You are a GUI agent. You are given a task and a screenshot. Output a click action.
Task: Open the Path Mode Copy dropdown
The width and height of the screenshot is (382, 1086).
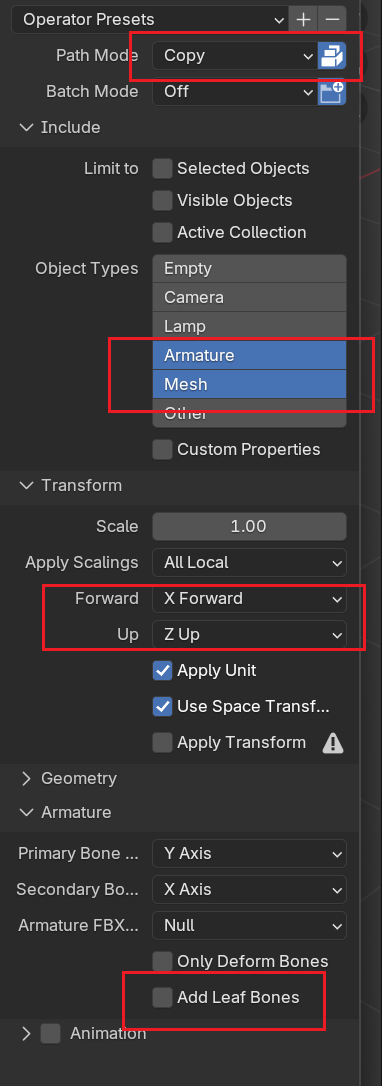(x=235, y=56)
